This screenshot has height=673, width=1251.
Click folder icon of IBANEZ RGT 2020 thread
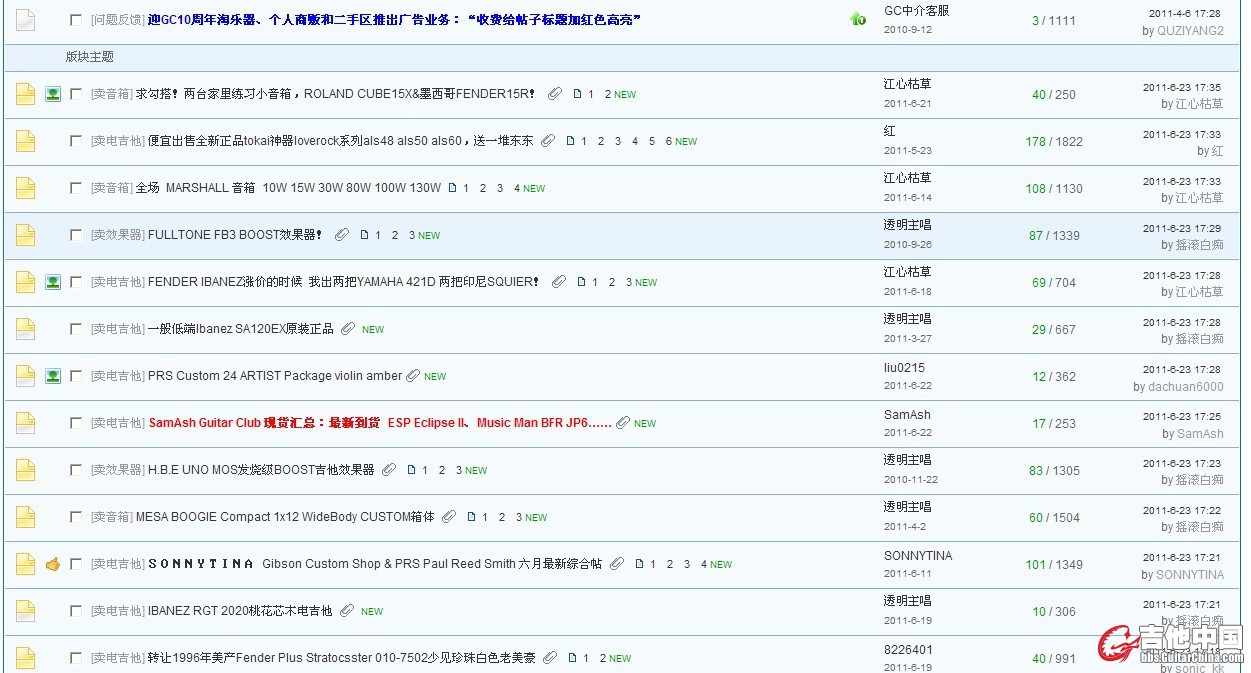25,611
